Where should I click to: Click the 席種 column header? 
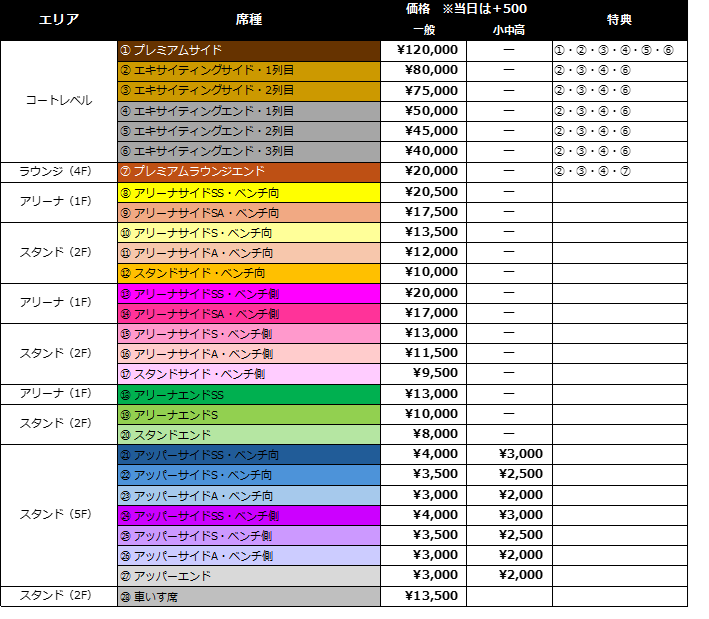pos(248,19)
